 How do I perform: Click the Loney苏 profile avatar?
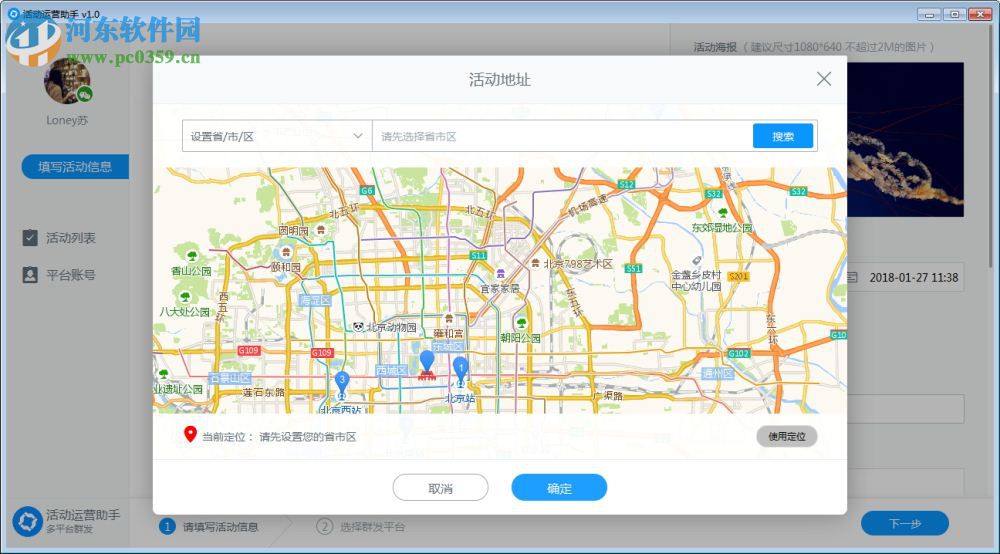click(x=67, y=81)
